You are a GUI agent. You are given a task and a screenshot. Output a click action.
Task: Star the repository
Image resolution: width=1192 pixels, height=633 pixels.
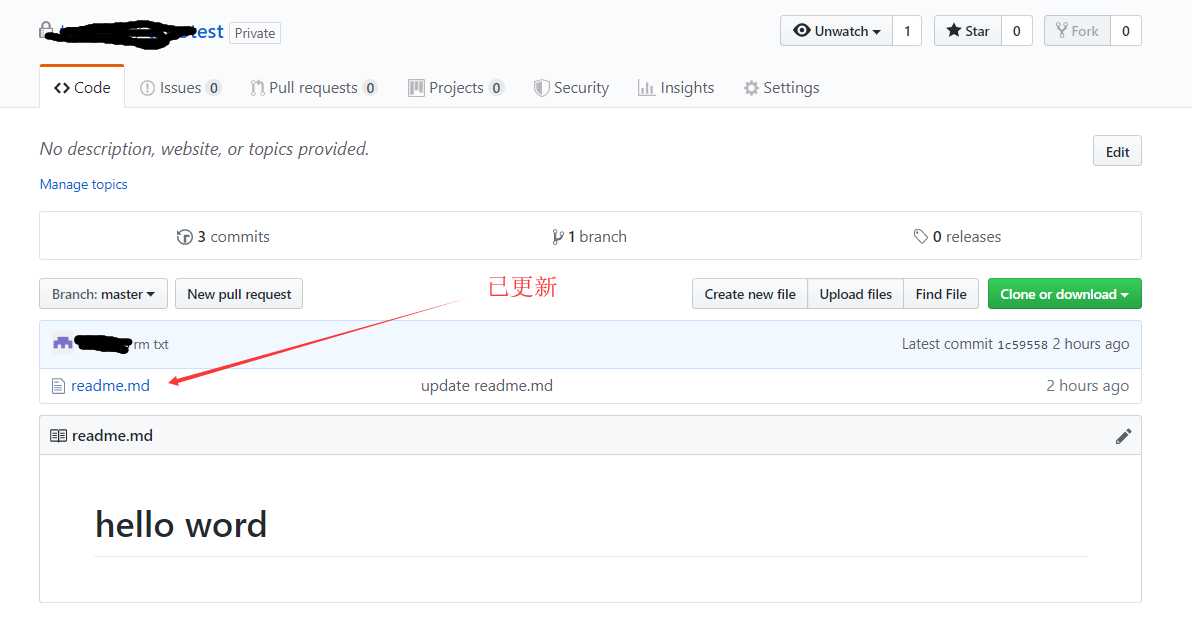pos(968,31)
